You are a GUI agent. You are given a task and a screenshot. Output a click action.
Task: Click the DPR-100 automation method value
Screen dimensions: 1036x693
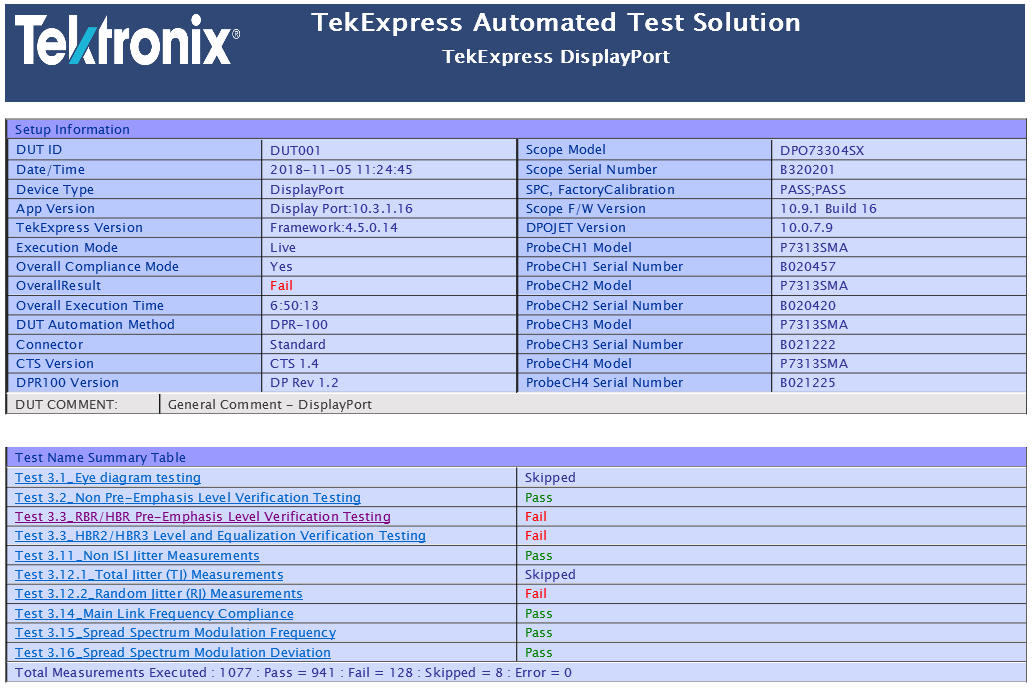click(299, 325)
